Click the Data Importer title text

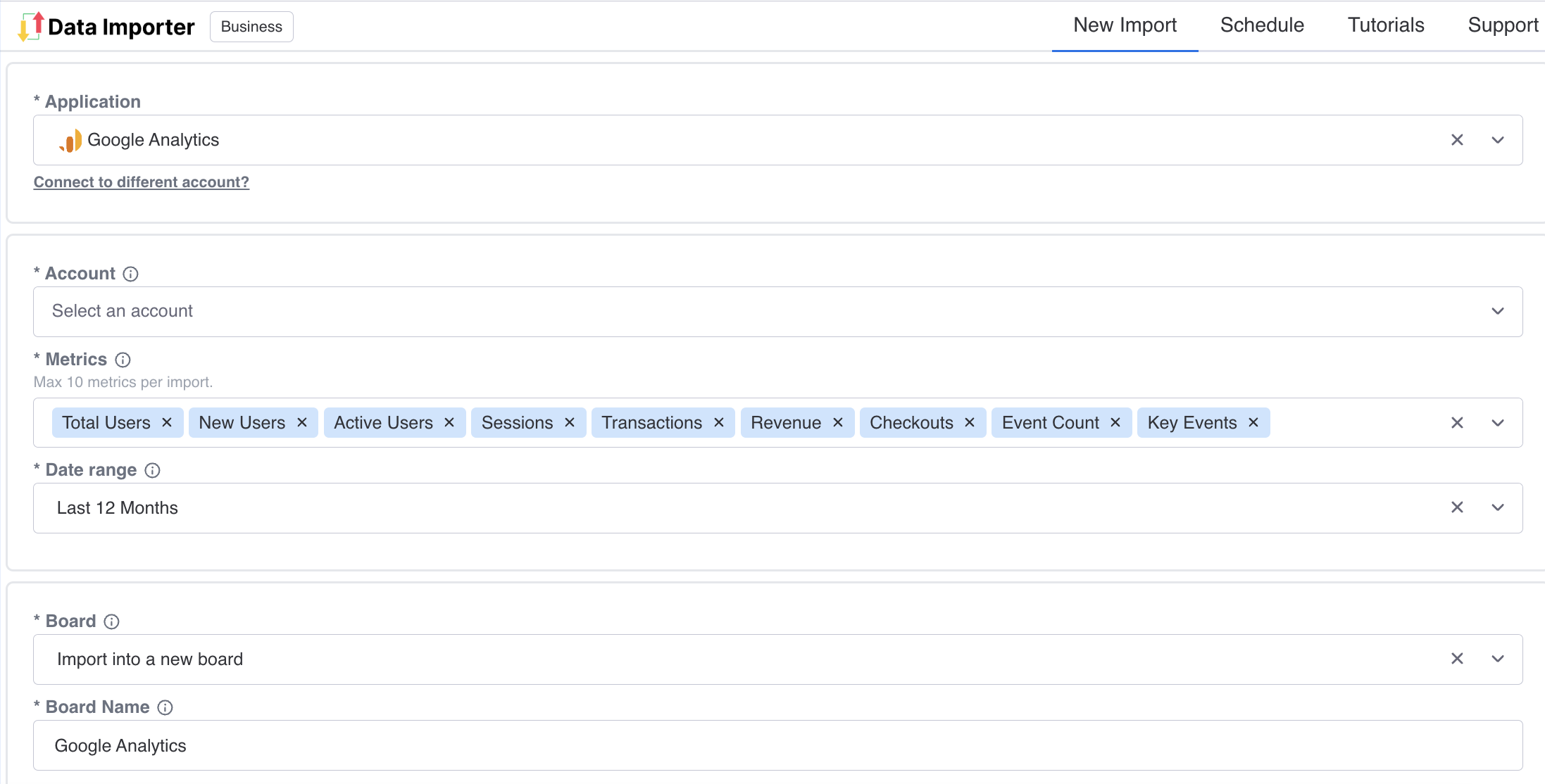tap(121, 27)
